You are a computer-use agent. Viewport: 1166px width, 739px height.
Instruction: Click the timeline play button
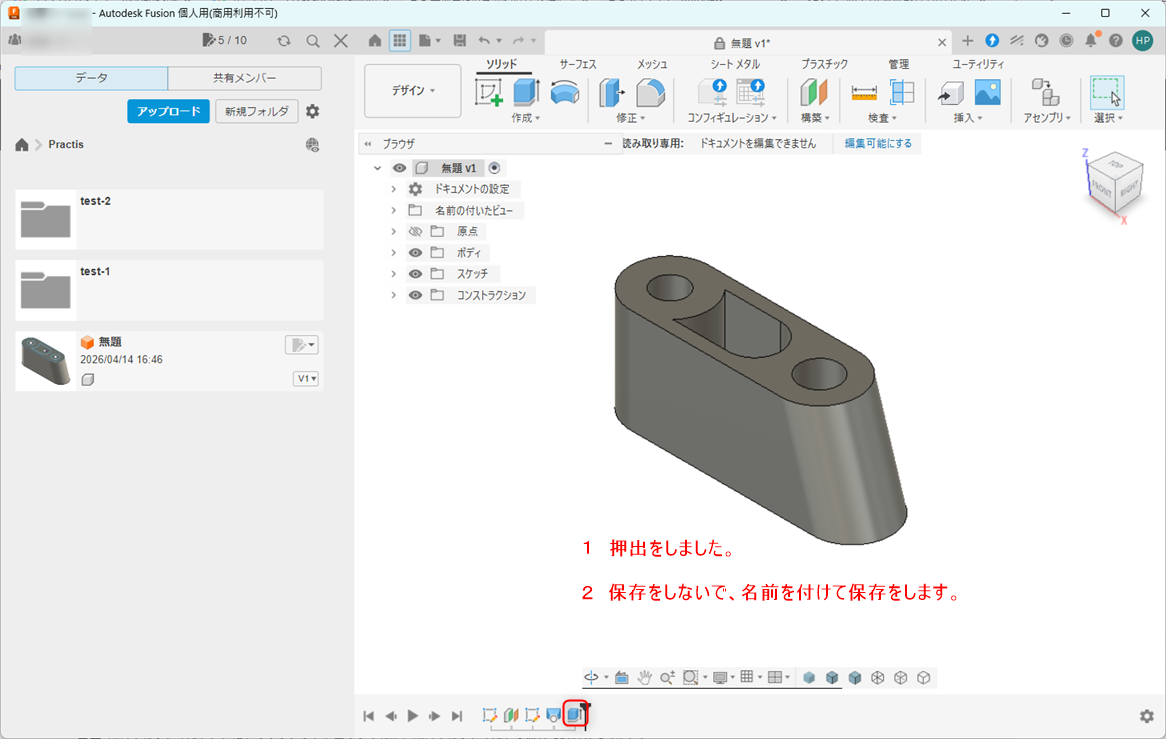click(x=413, y=716)
